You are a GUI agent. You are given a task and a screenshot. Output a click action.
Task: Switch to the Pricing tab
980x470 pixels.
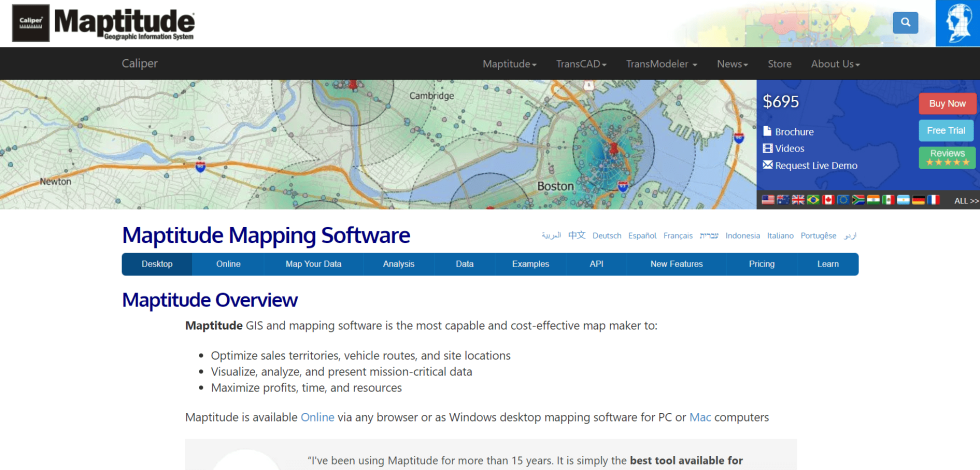pyautogui.click(x=762, y=264)
